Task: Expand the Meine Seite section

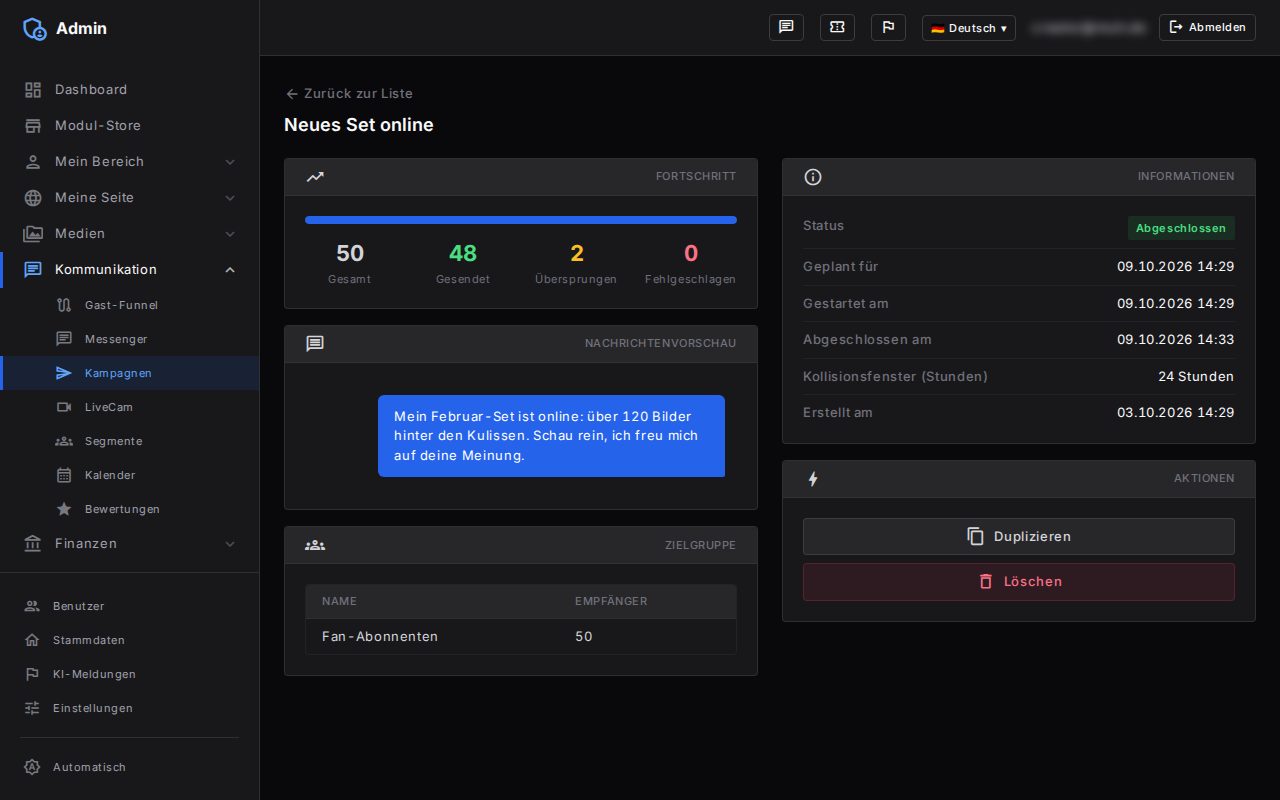Action: [130, 197]
